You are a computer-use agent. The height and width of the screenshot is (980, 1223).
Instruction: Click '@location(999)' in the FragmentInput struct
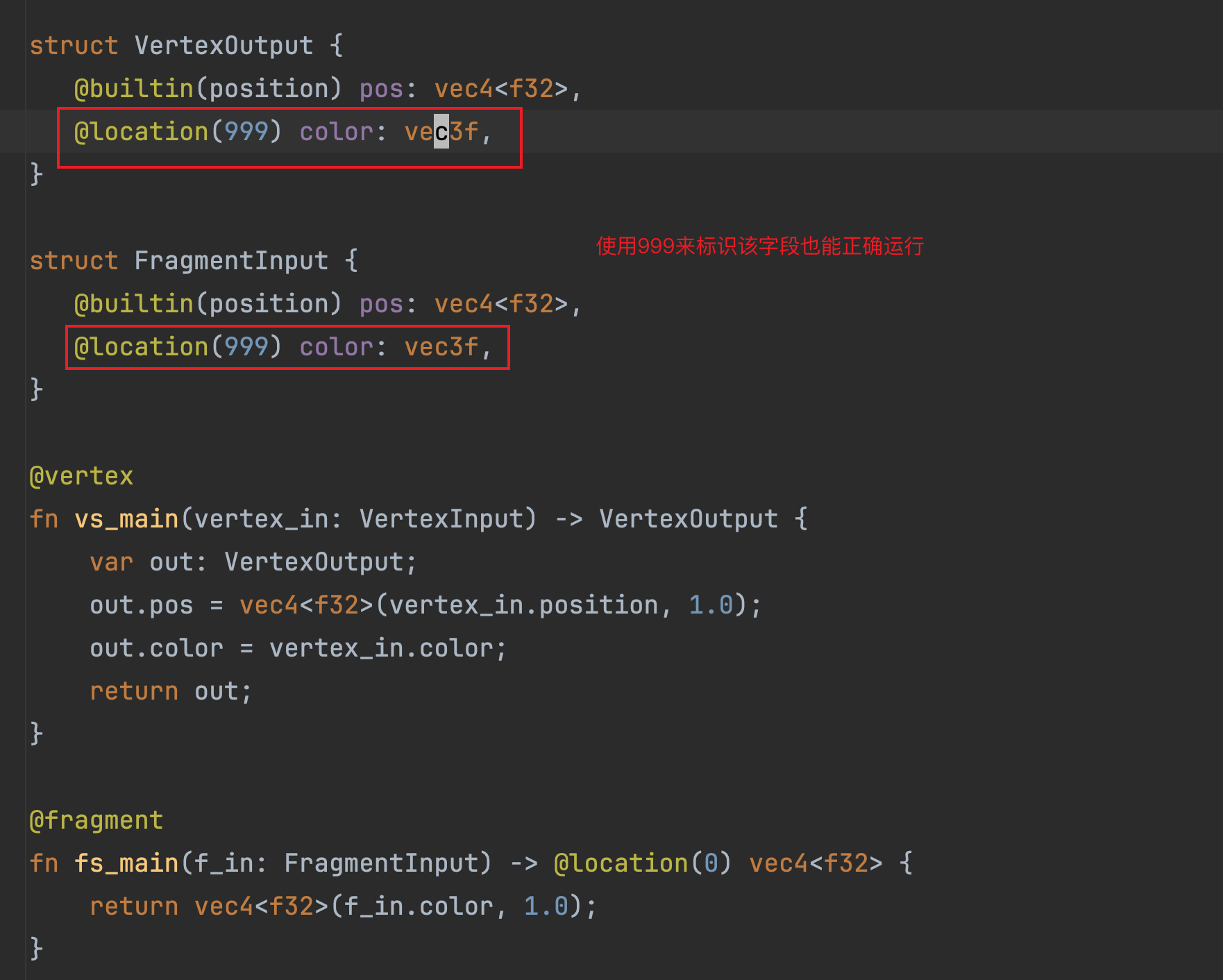178,347
